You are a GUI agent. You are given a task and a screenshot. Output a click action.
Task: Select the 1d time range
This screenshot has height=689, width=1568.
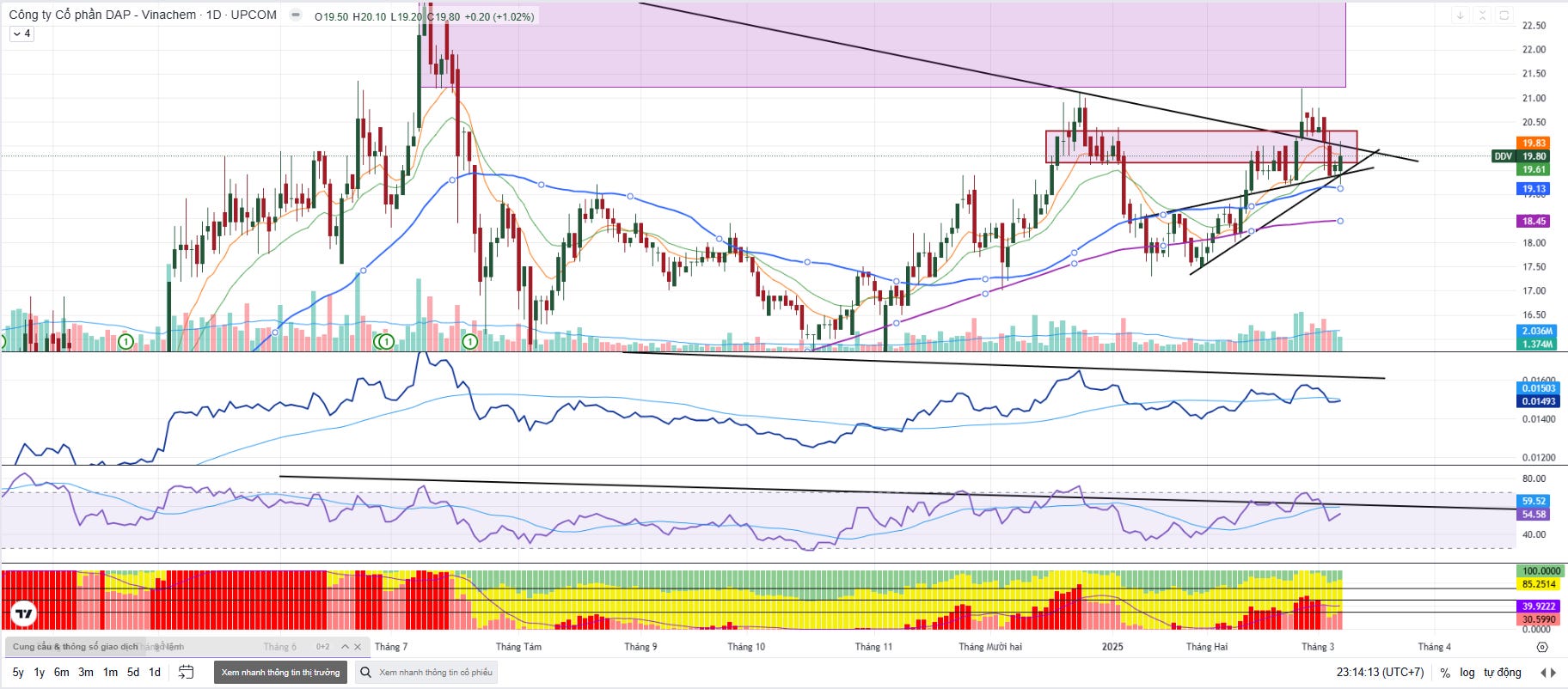(155, 672)
